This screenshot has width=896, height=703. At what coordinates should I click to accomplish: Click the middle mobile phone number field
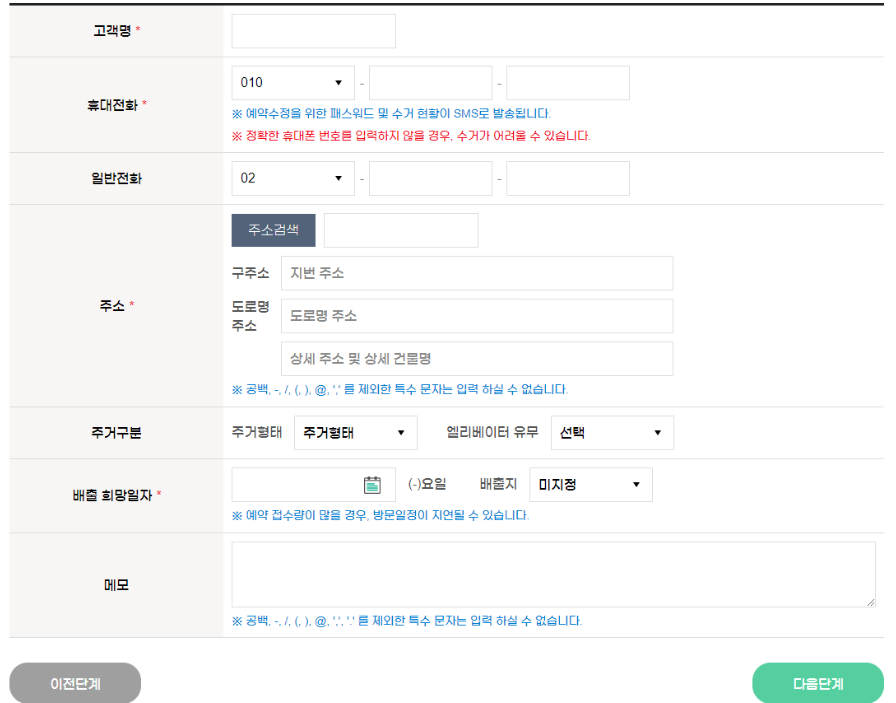430,82
